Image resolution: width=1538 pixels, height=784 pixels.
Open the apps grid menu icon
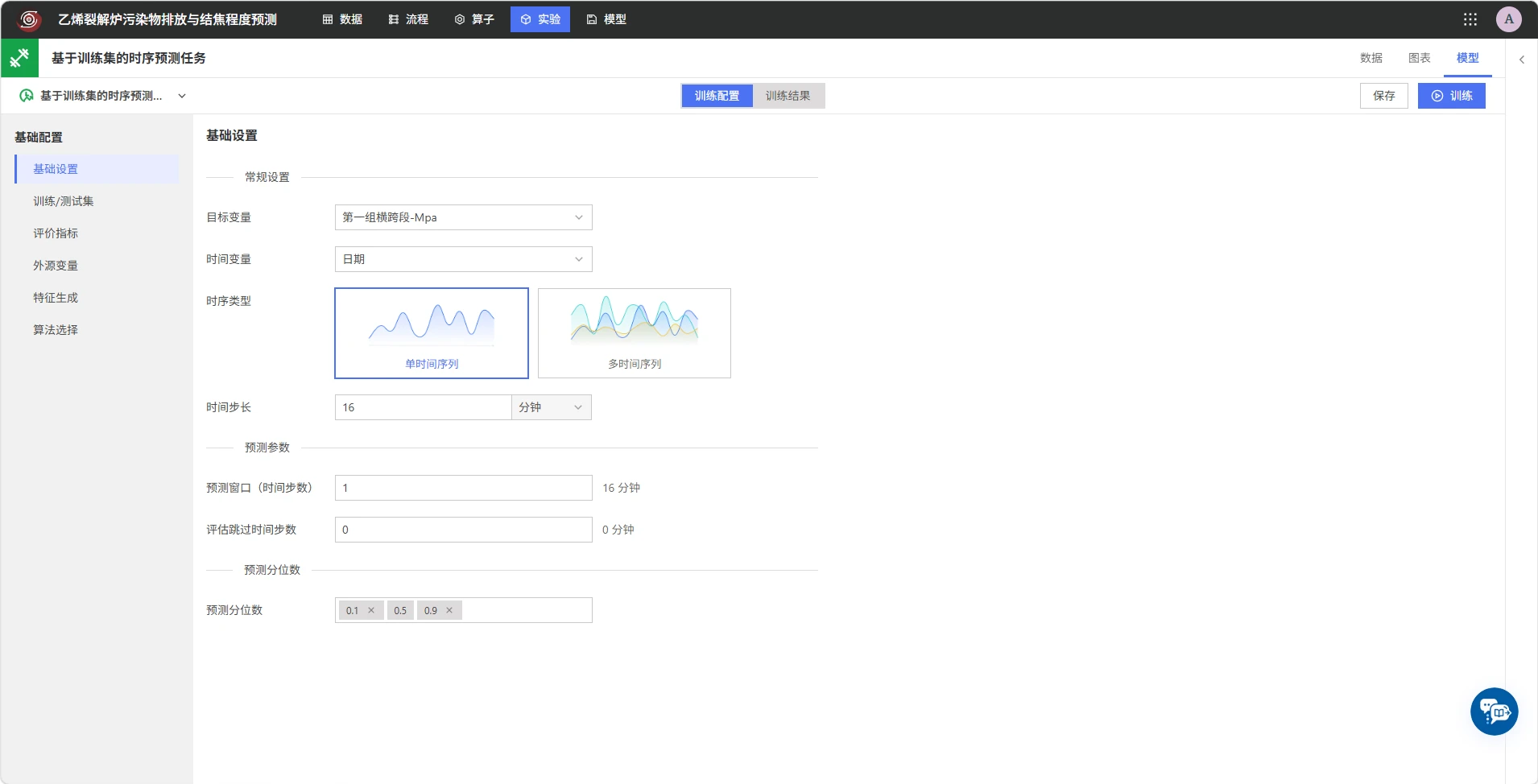[1470, 19]
